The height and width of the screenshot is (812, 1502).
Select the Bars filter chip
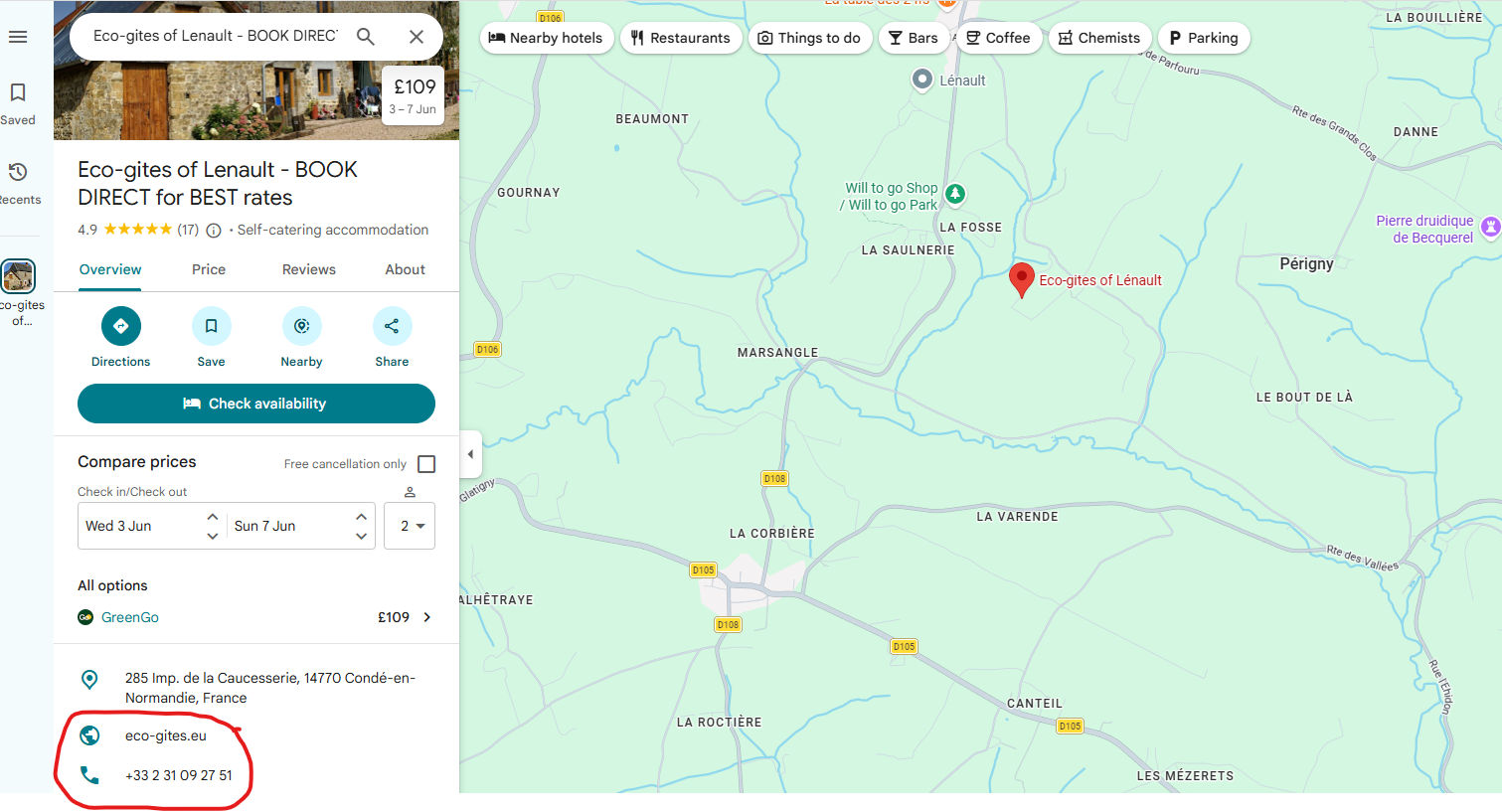tap(914, 38)
